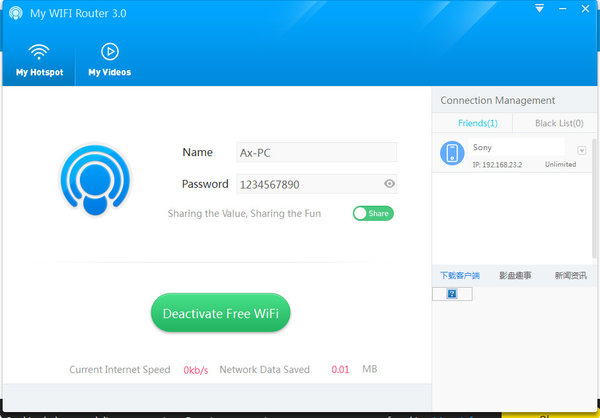Open the 新闻资讯 tab
The width and height of the screenshot is (600, 418).
(x=571, y=276)
